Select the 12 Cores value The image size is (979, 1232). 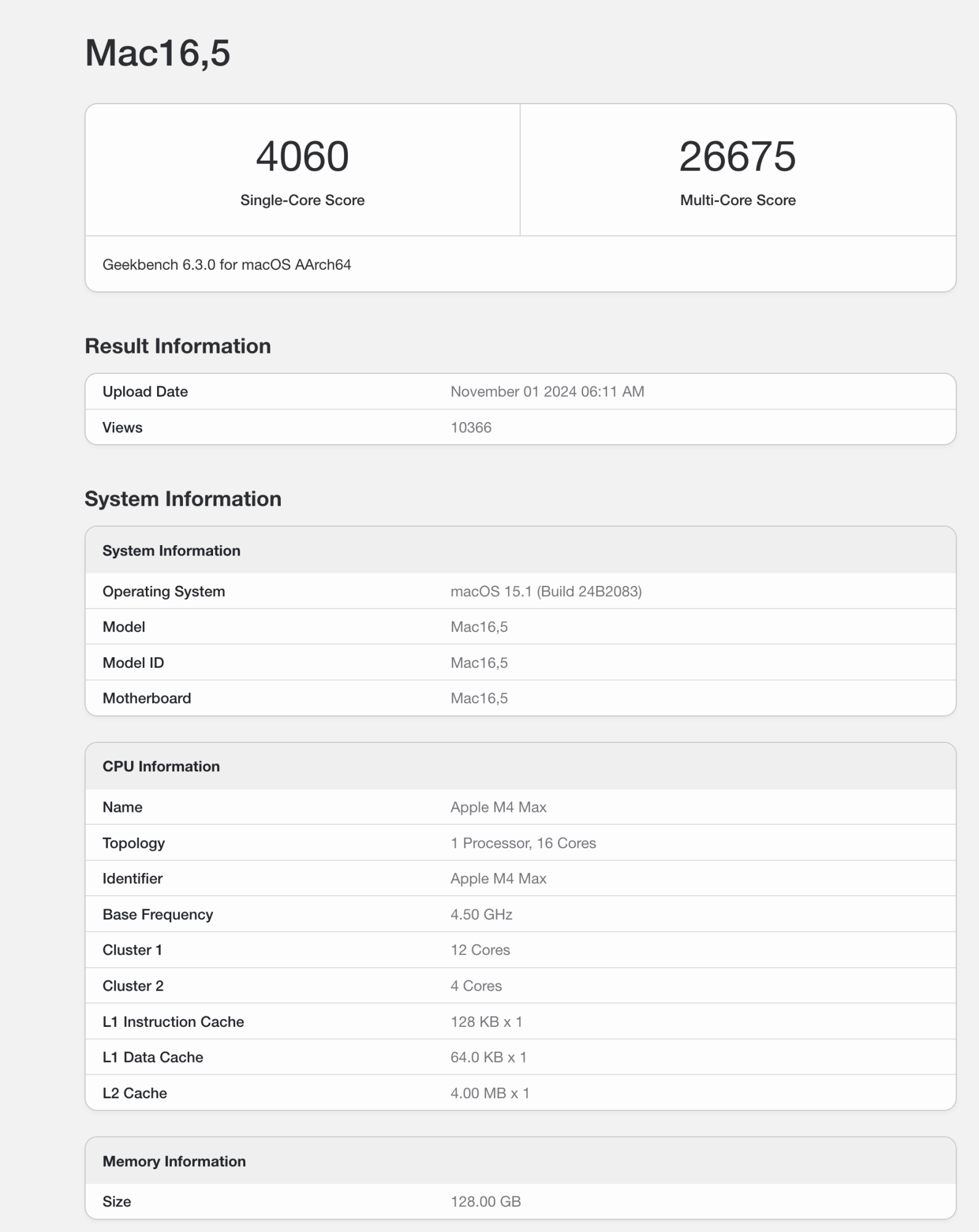480,950
